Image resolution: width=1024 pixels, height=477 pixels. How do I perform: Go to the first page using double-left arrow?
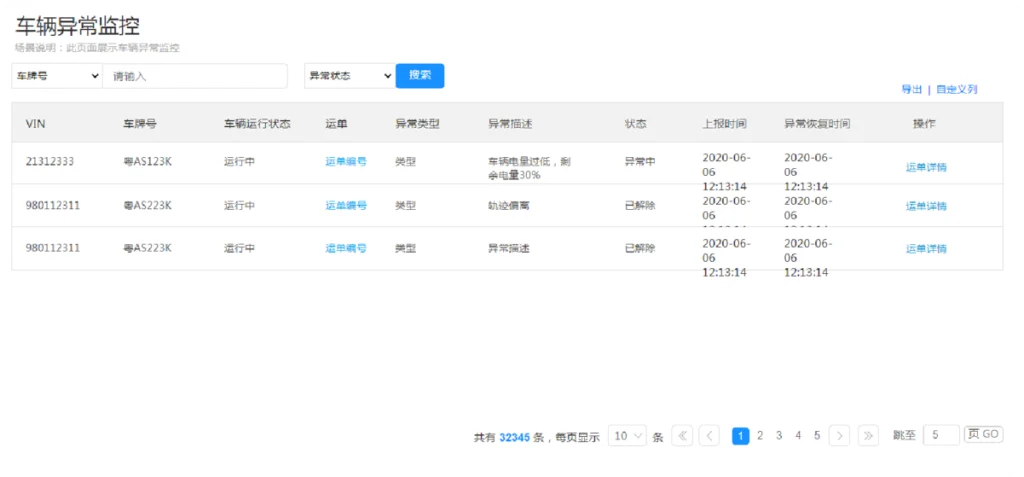click(682, 436)
